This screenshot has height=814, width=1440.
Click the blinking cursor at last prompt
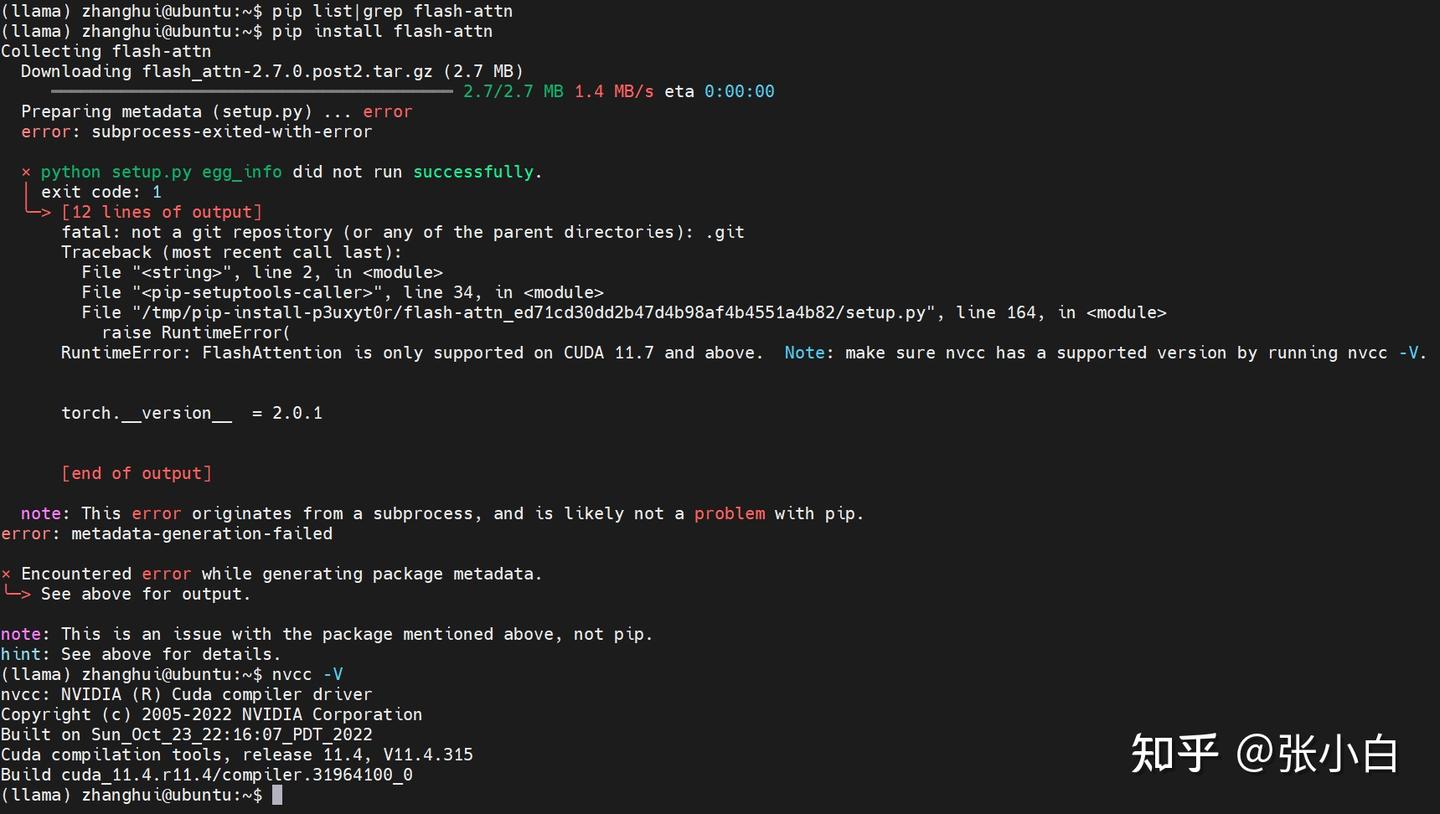[x=277, y=795]
